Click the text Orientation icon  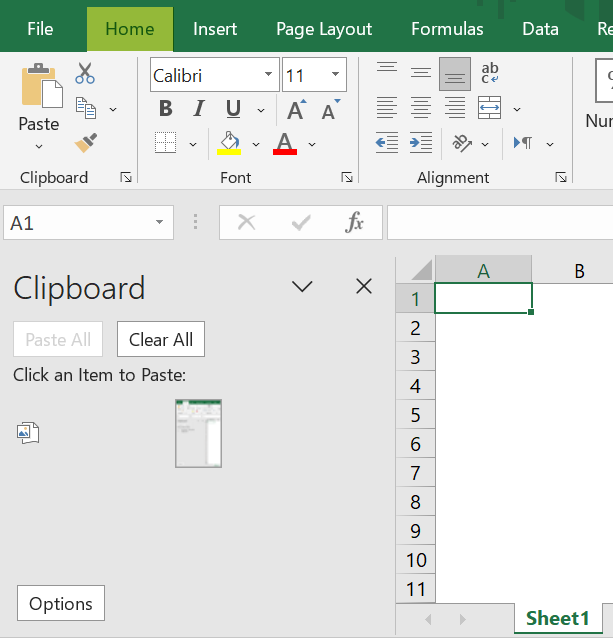pos(462,143)
